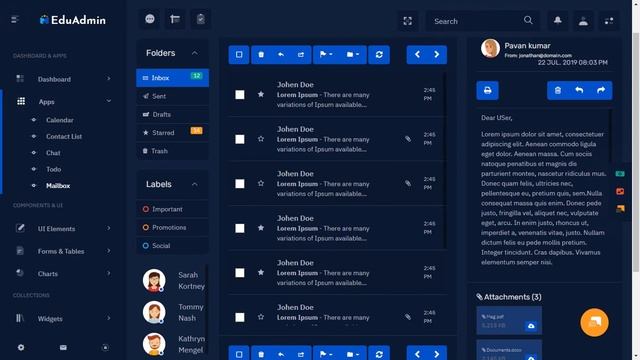Click the lock icon in sidebar footer
This screenshot has height=360, width=640.
tap(105, 347)
